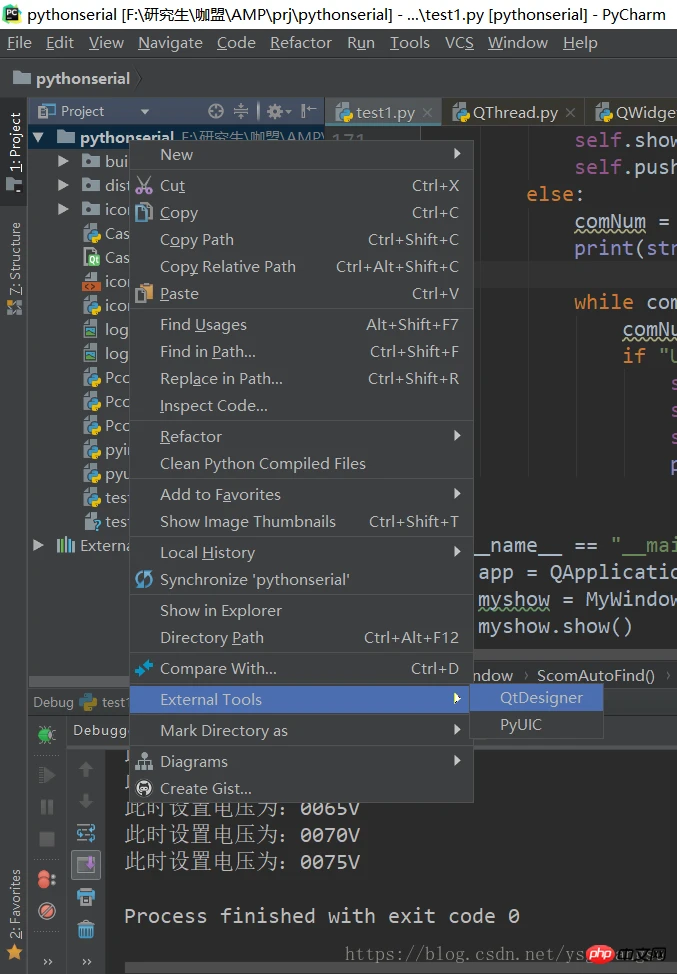View breakpoints with red dots icon
Viewport: 677px width, 974px height.
[47, 879]
